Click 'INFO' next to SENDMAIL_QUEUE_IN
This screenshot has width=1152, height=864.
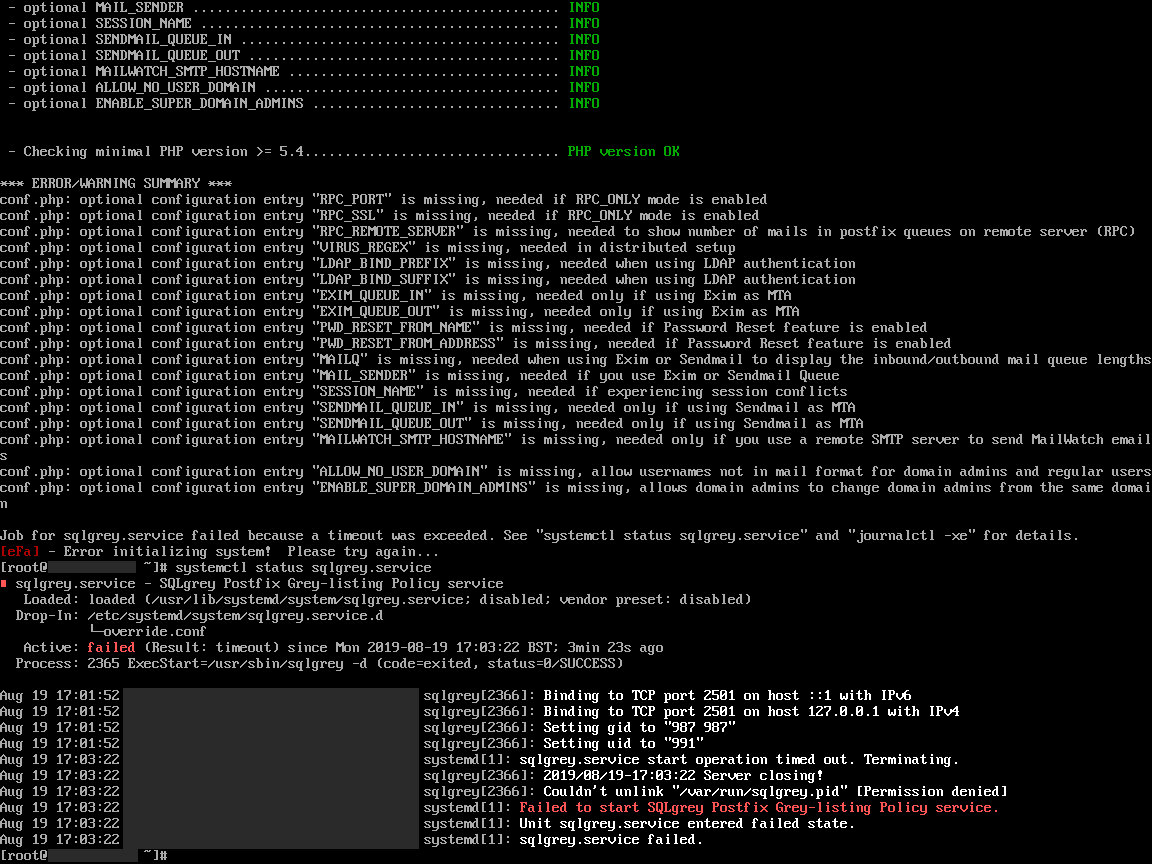(584, 40)
